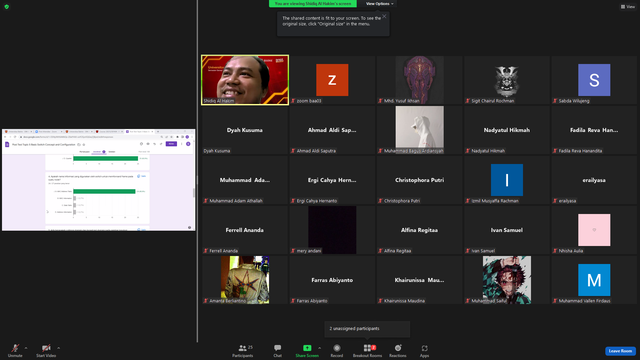This screenshot has height=360, width=640.
Task: Select Nadyatul Hikmah's participant tile
Action: pyautogui.click(x=507, y=130)
